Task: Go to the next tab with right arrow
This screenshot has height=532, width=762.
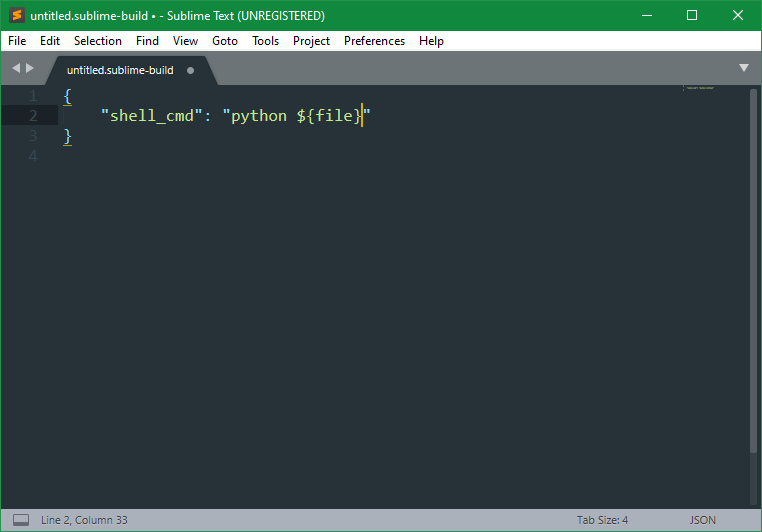Action: pyautogui.click(x=30, y=68)
